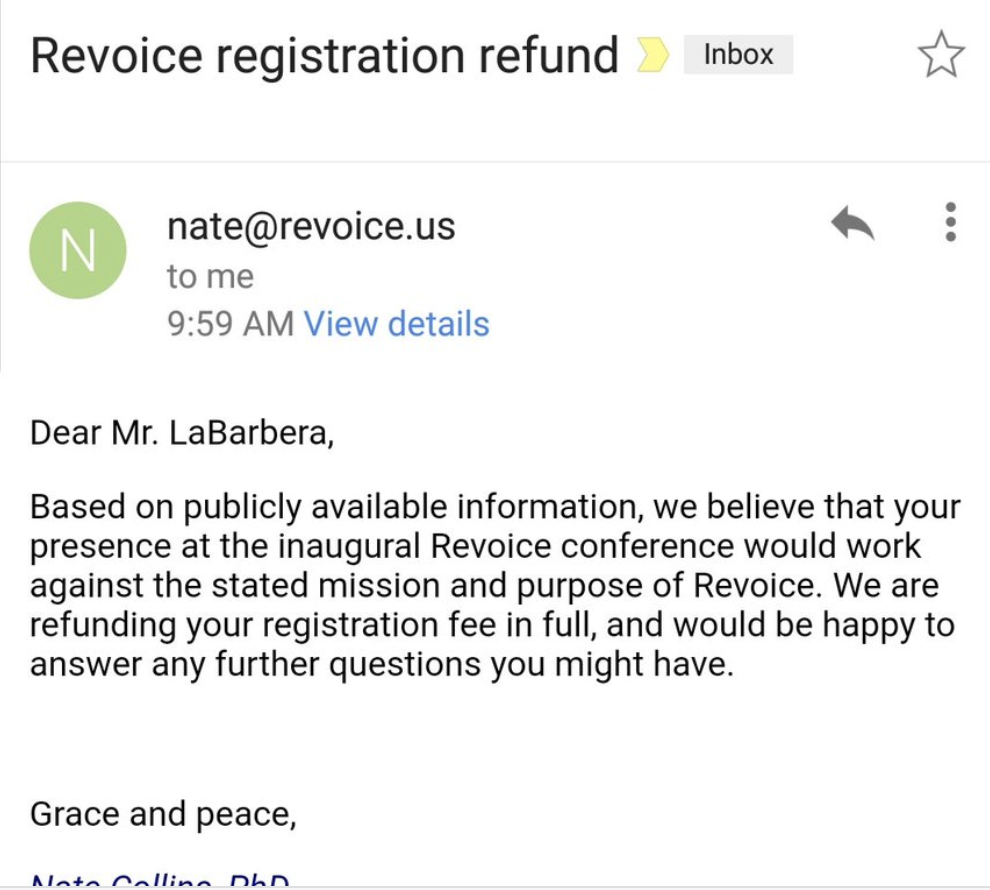This screenshot has height=890, width=990.
Task: Click 'stated mission and purpose' in body
Action: coord(415,585)
